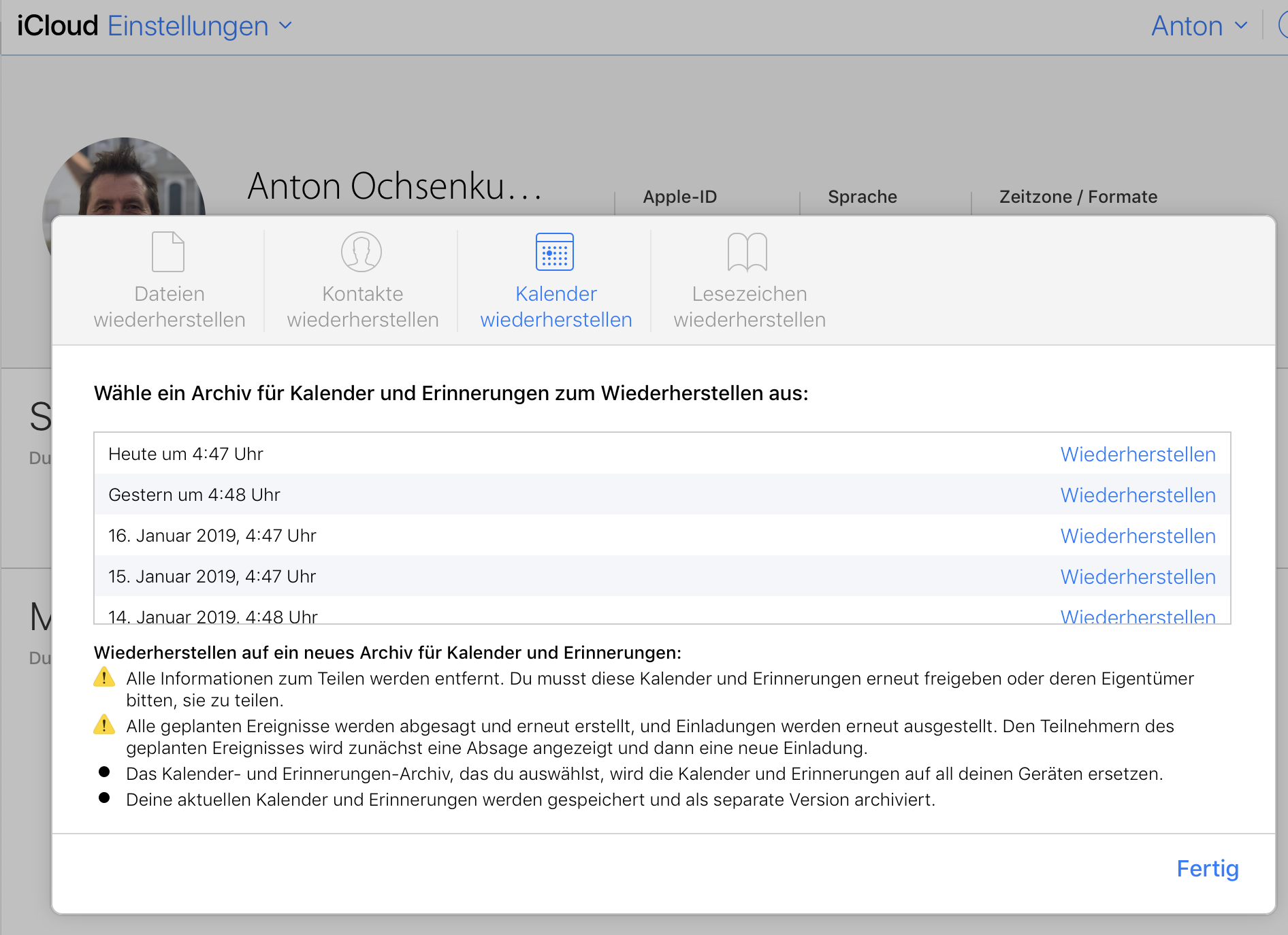
Task: Click the 16. Januar 2019, 4:47 Uhr text
Action: click(212, 536)
